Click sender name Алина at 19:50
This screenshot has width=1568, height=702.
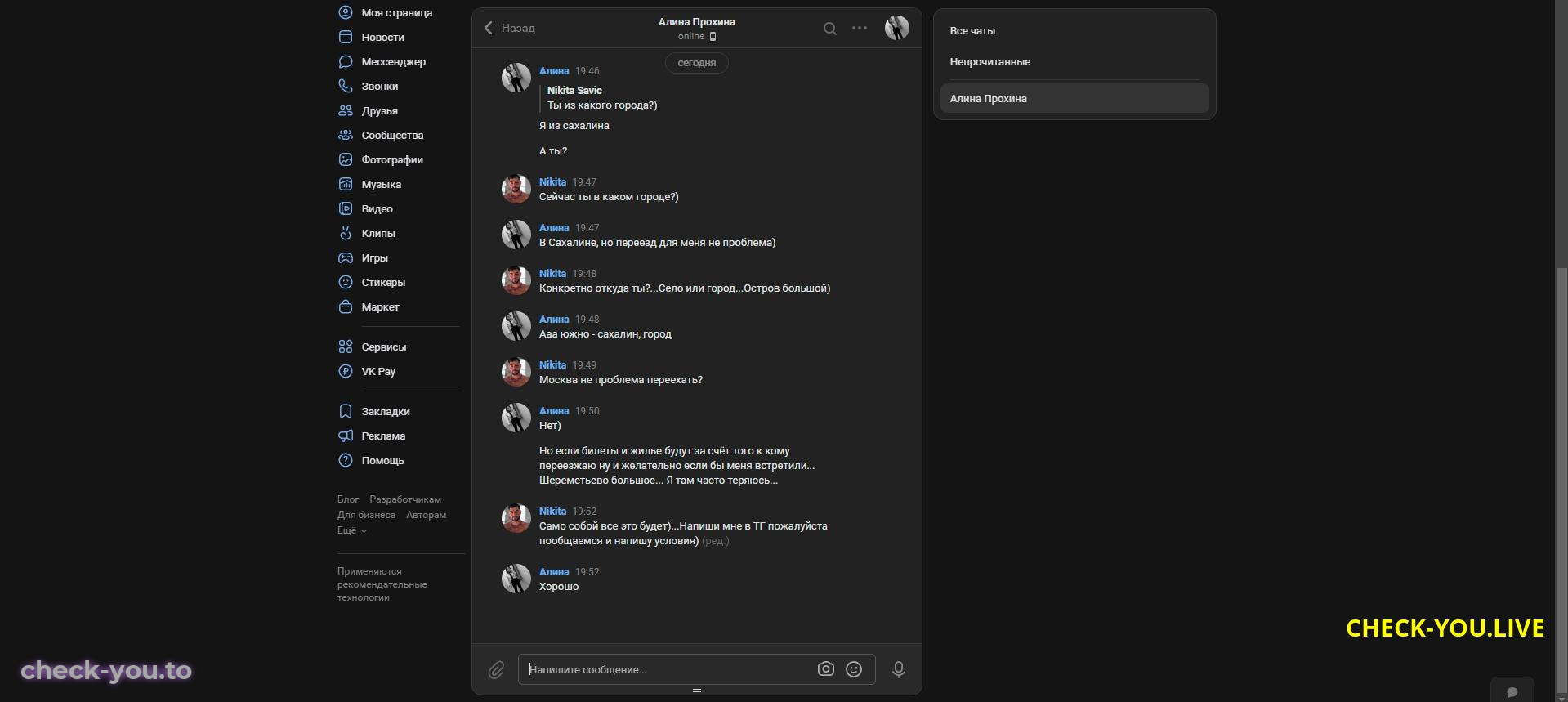[x=554, y=411]
